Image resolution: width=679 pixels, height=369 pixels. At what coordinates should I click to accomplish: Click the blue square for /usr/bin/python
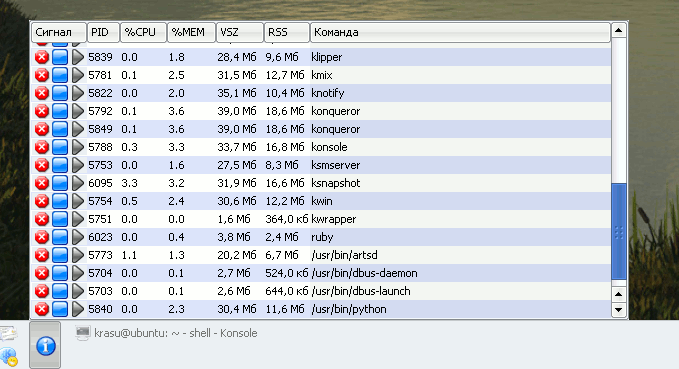pyautogui.click(x=60, y=309)
